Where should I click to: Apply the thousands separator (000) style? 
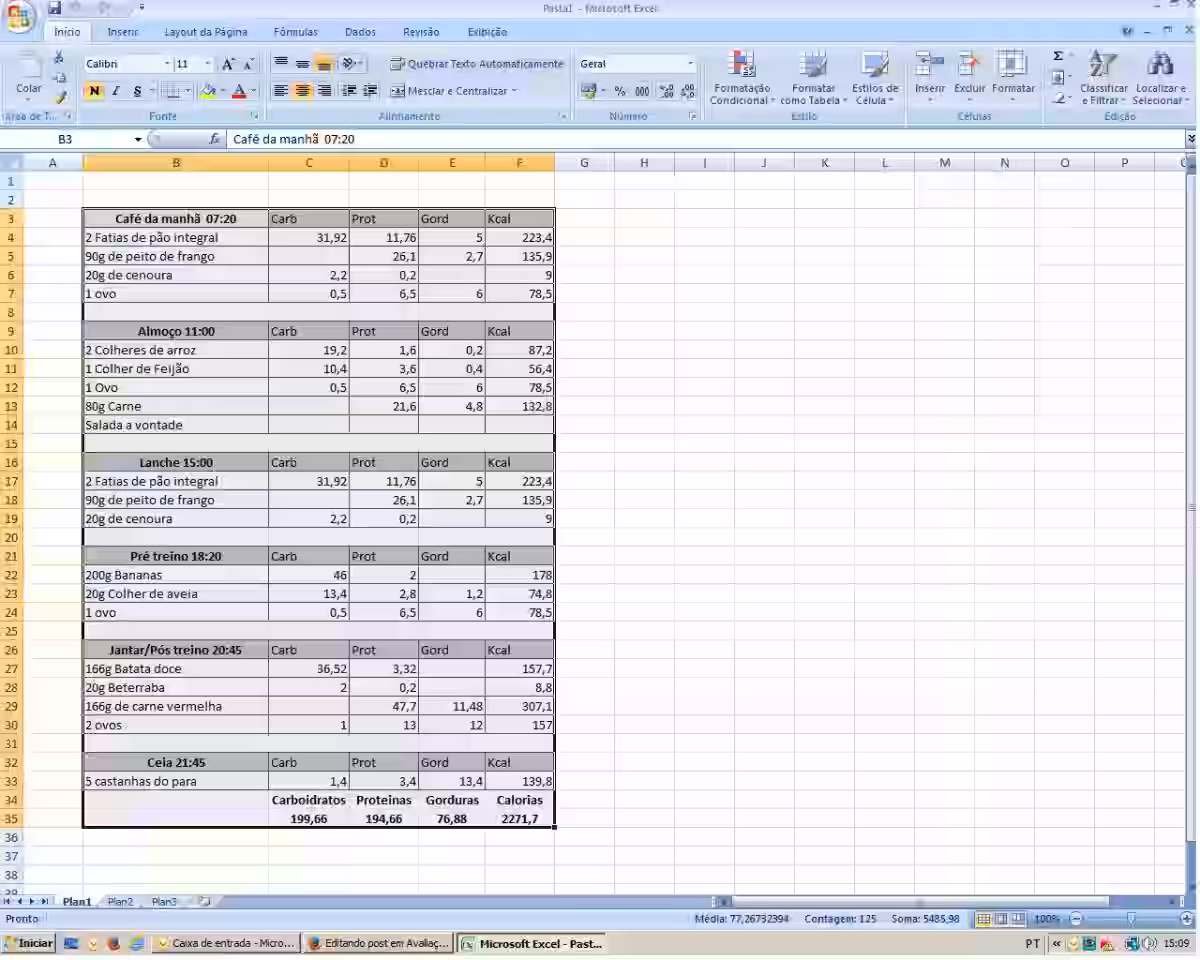pos(642,91)
